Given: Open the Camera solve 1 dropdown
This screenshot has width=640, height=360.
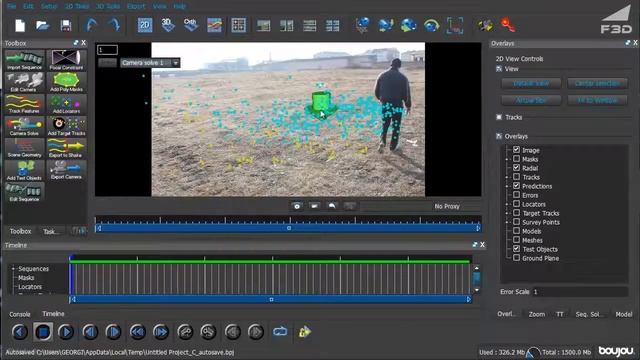Looking at the screenshot, I should click(x=150, y=63).
